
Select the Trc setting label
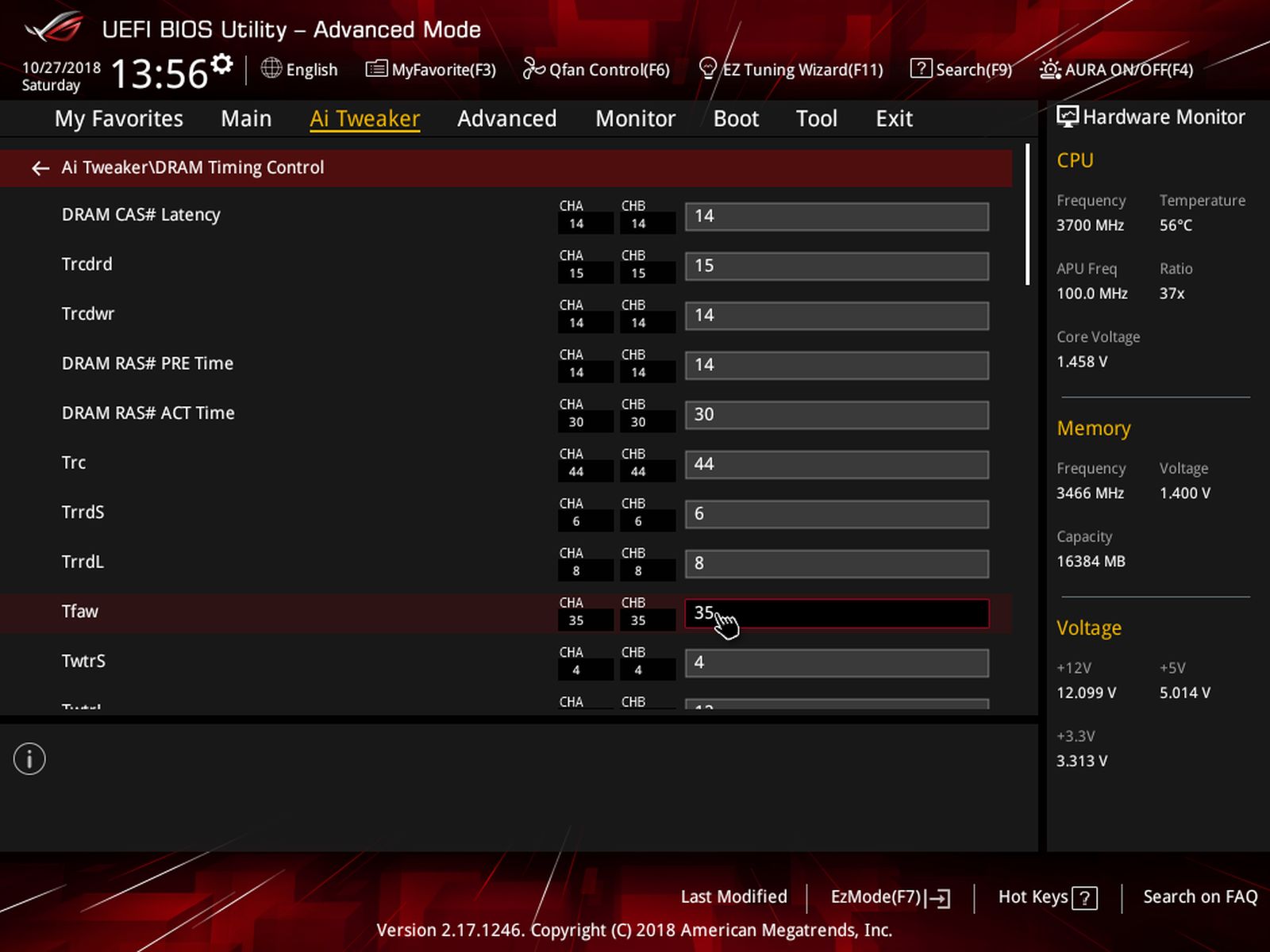[74, 463]
